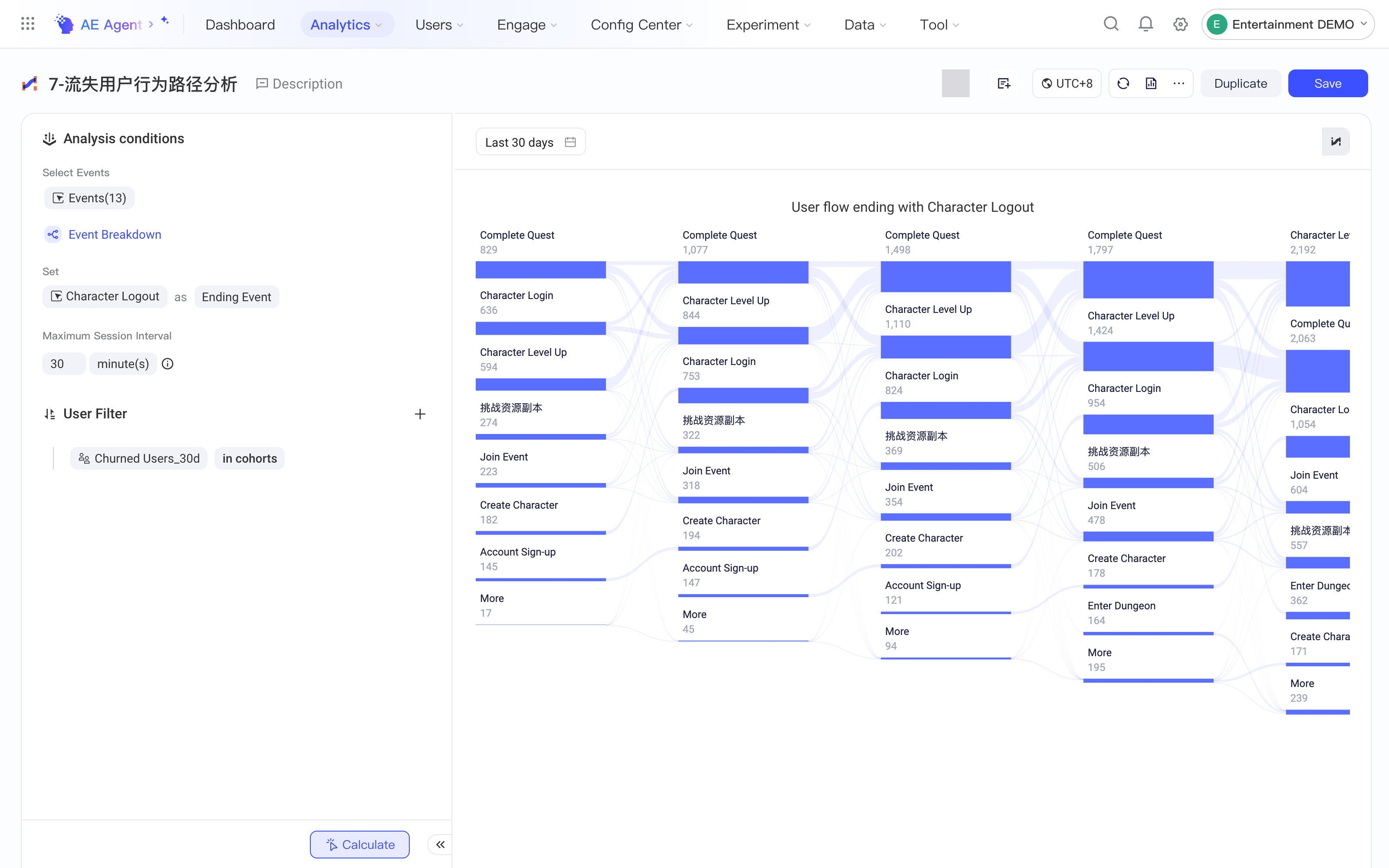The width and height of the screenshot is (1389, 868).
Task: Click the search magnifier icon
Action: 1111,24
